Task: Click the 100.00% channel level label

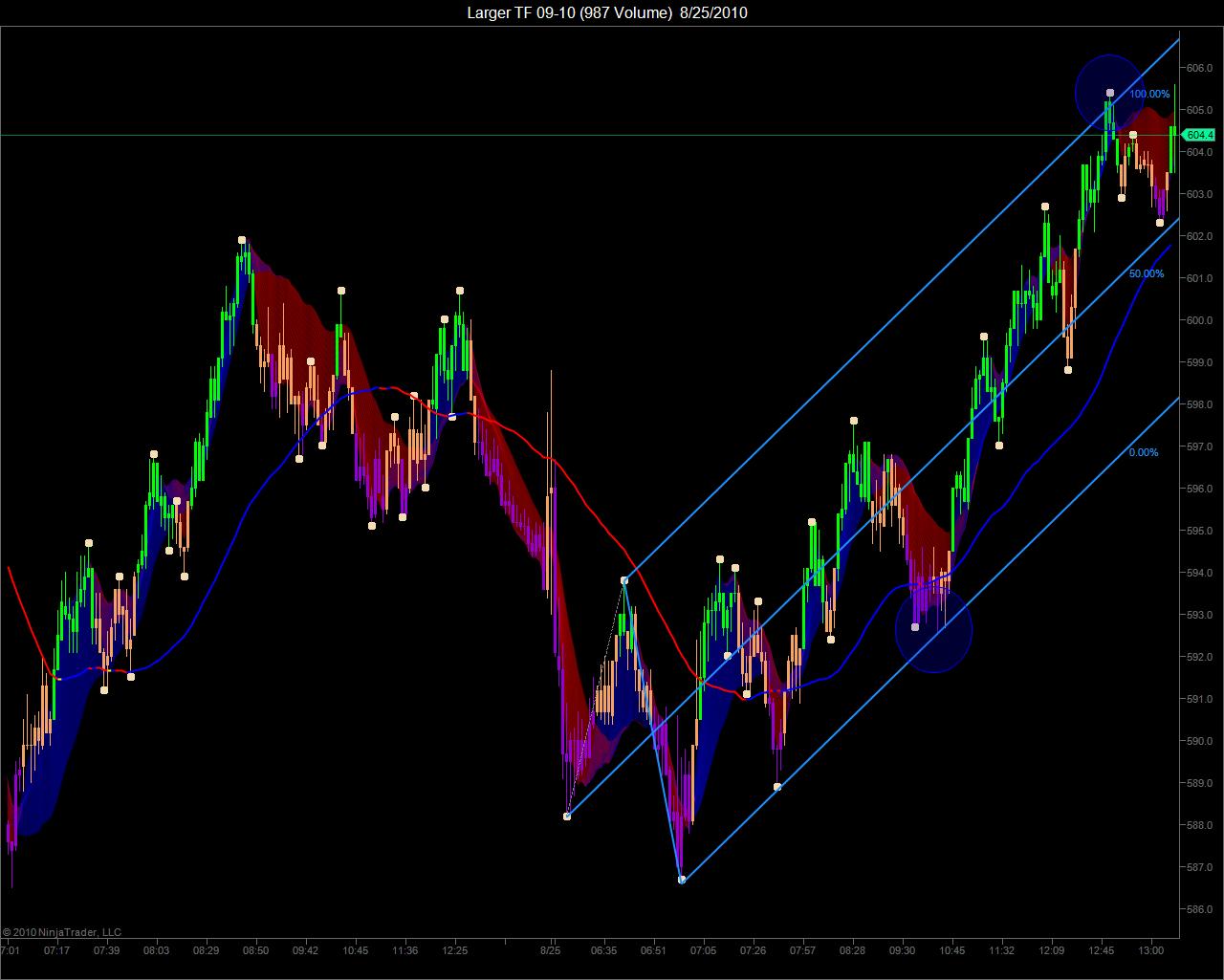Action: coord(1149,95)
